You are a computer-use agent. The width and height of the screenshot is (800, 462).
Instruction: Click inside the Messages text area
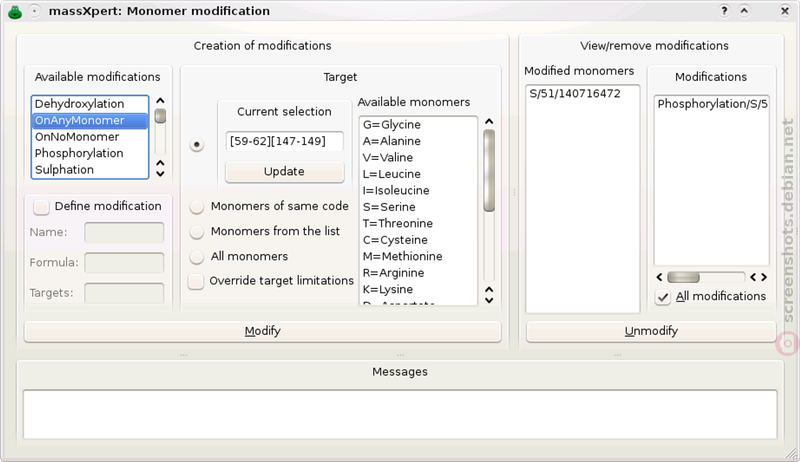[400, 414]
